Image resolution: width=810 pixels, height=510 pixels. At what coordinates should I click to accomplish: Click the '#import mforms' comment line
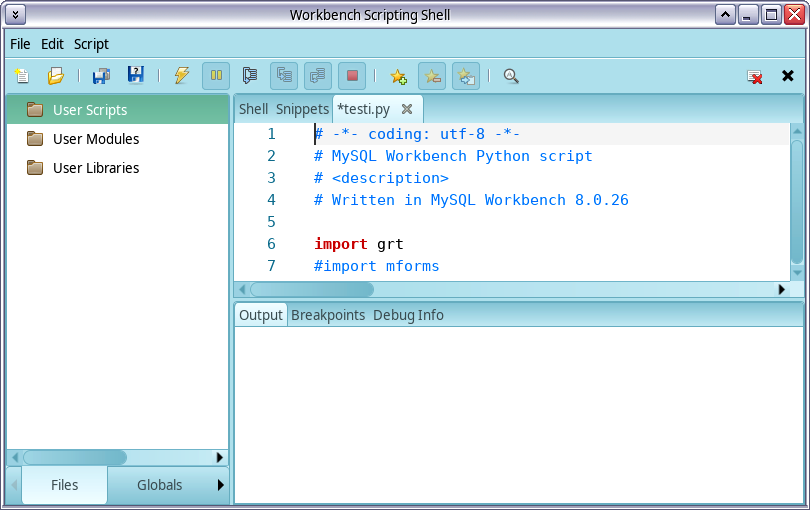(377, 266)
